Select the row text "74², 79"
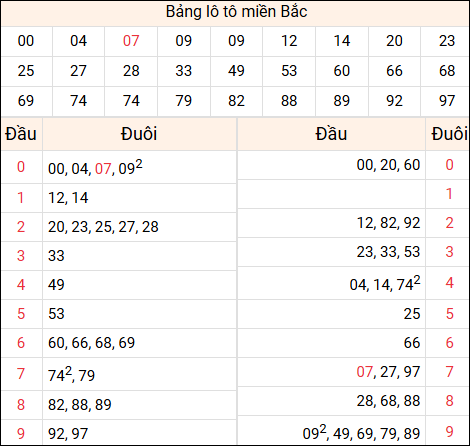The width and height of the screenshot is (470, 446). pos(72,374)
